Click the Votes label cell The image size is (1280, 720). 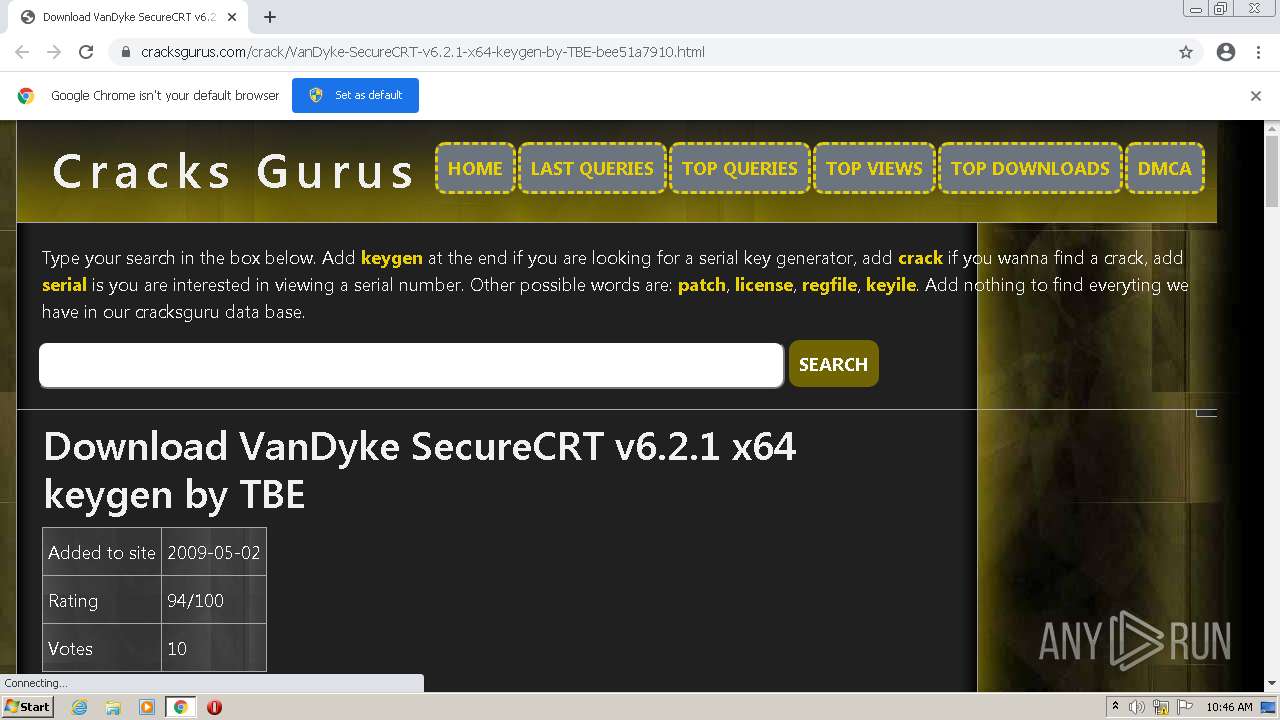tap(102, 648)
